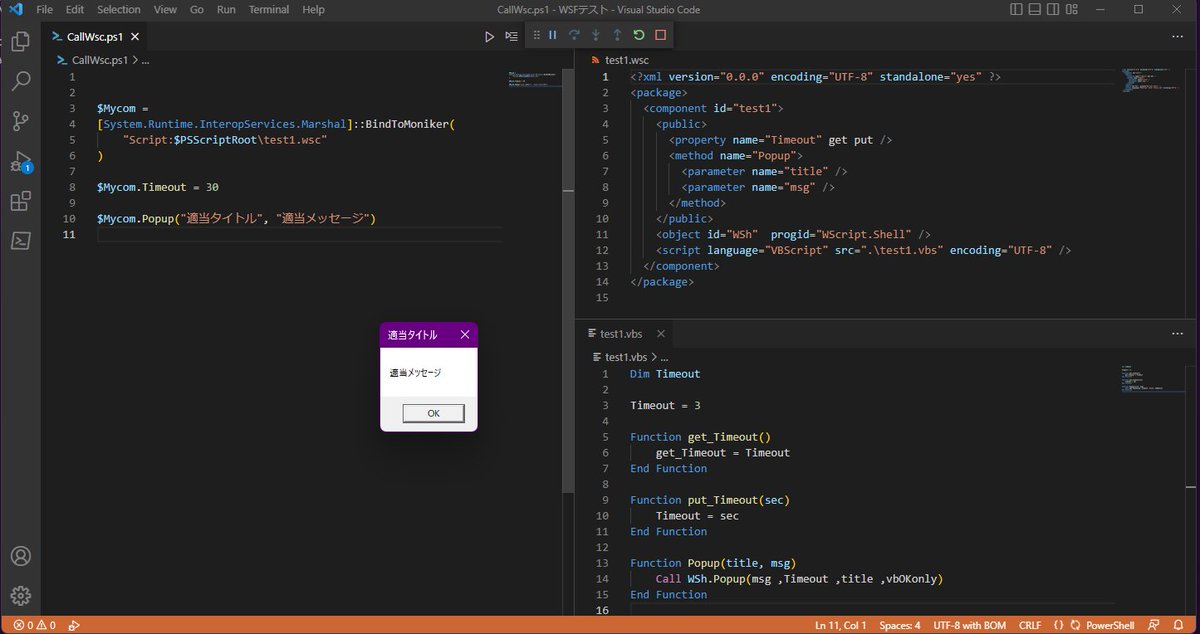Viewport: 1200px width, 634px height.
Task: Select the test1.wsc editor tab
Action: 620,60
